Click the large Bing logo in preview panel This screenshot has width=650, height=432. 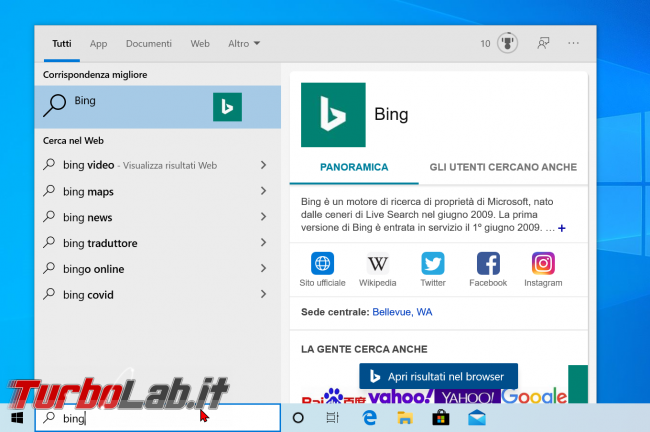coord(333,115)
